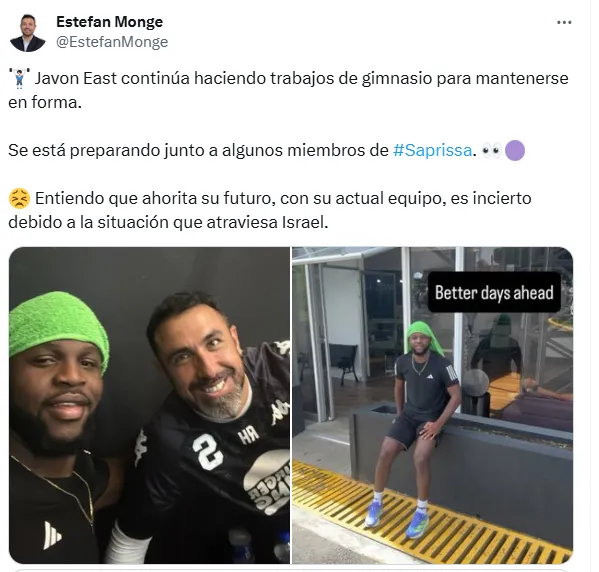This screenshot has height=572, width=599.
Task: Click the @EstefanMonge handle
Action: tap(112, 42)
